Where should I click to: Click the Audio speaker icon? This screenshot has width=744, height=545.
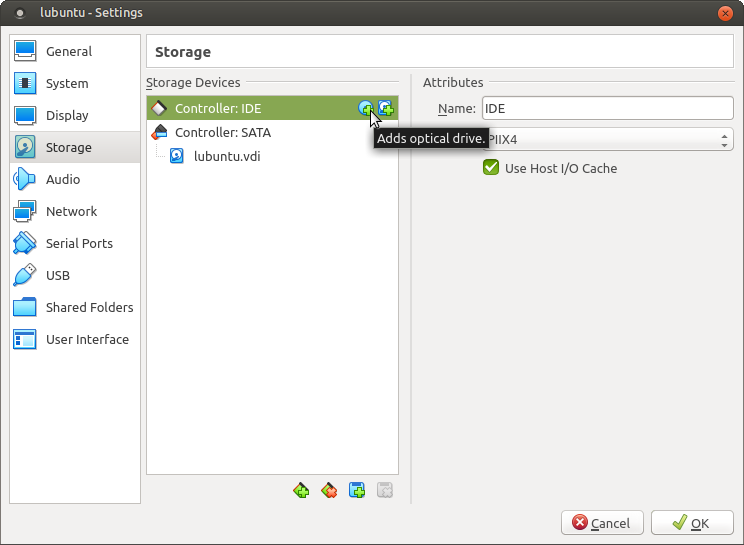click(x=25, y=179)
